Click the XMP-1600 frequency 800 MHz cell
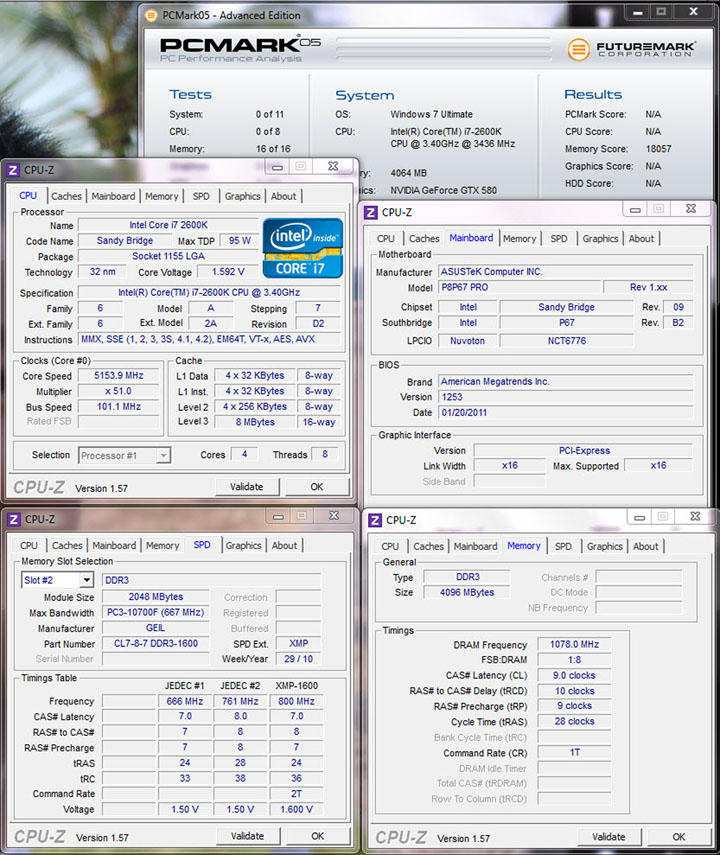 coord(296,701)
